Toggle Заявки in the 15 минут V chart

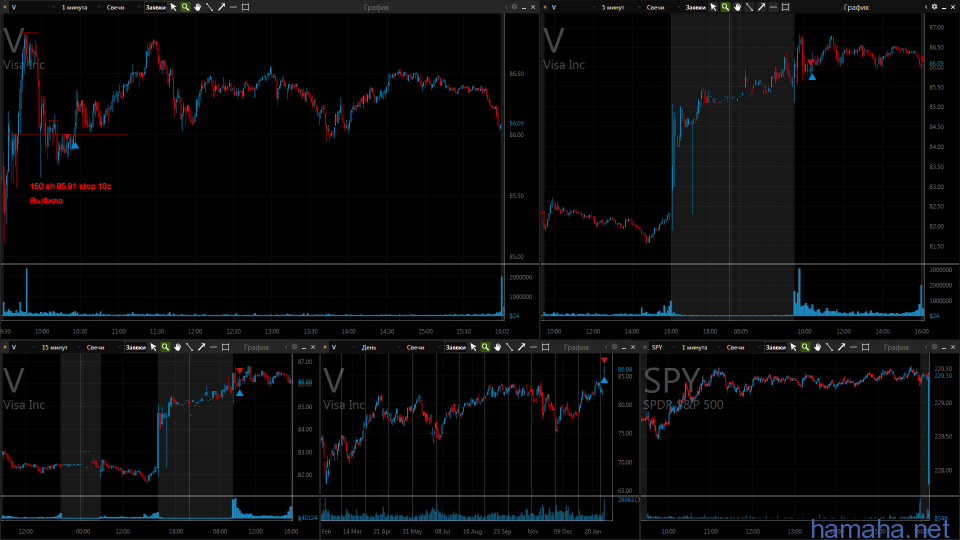tap(135, 347)
